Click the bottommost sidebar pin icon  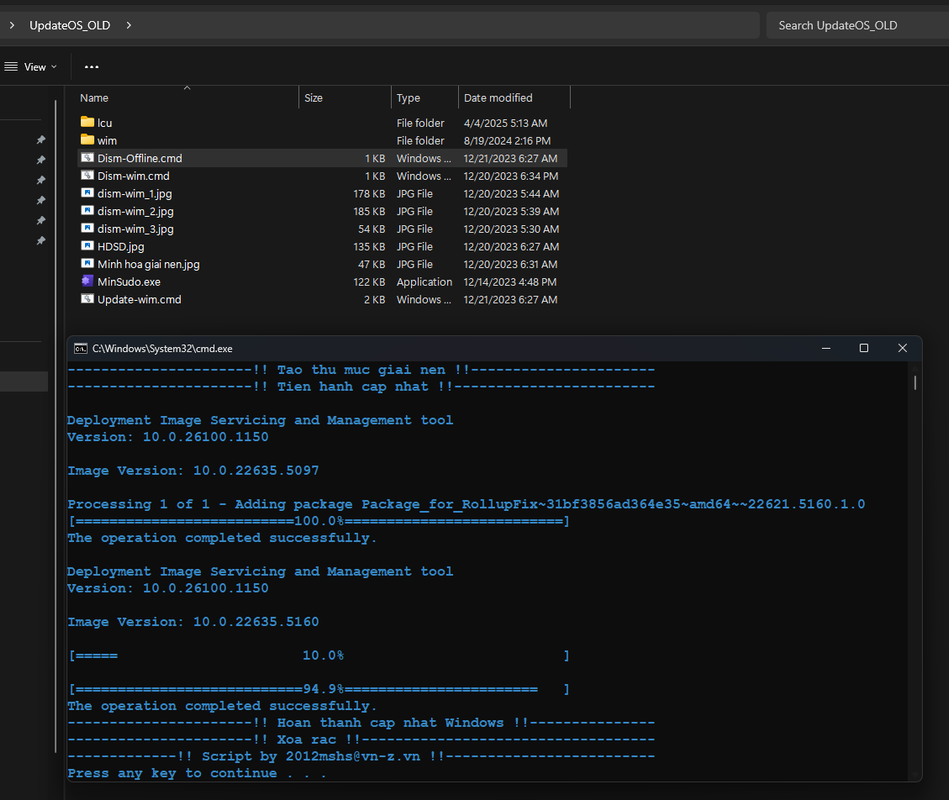pos(41,241)
